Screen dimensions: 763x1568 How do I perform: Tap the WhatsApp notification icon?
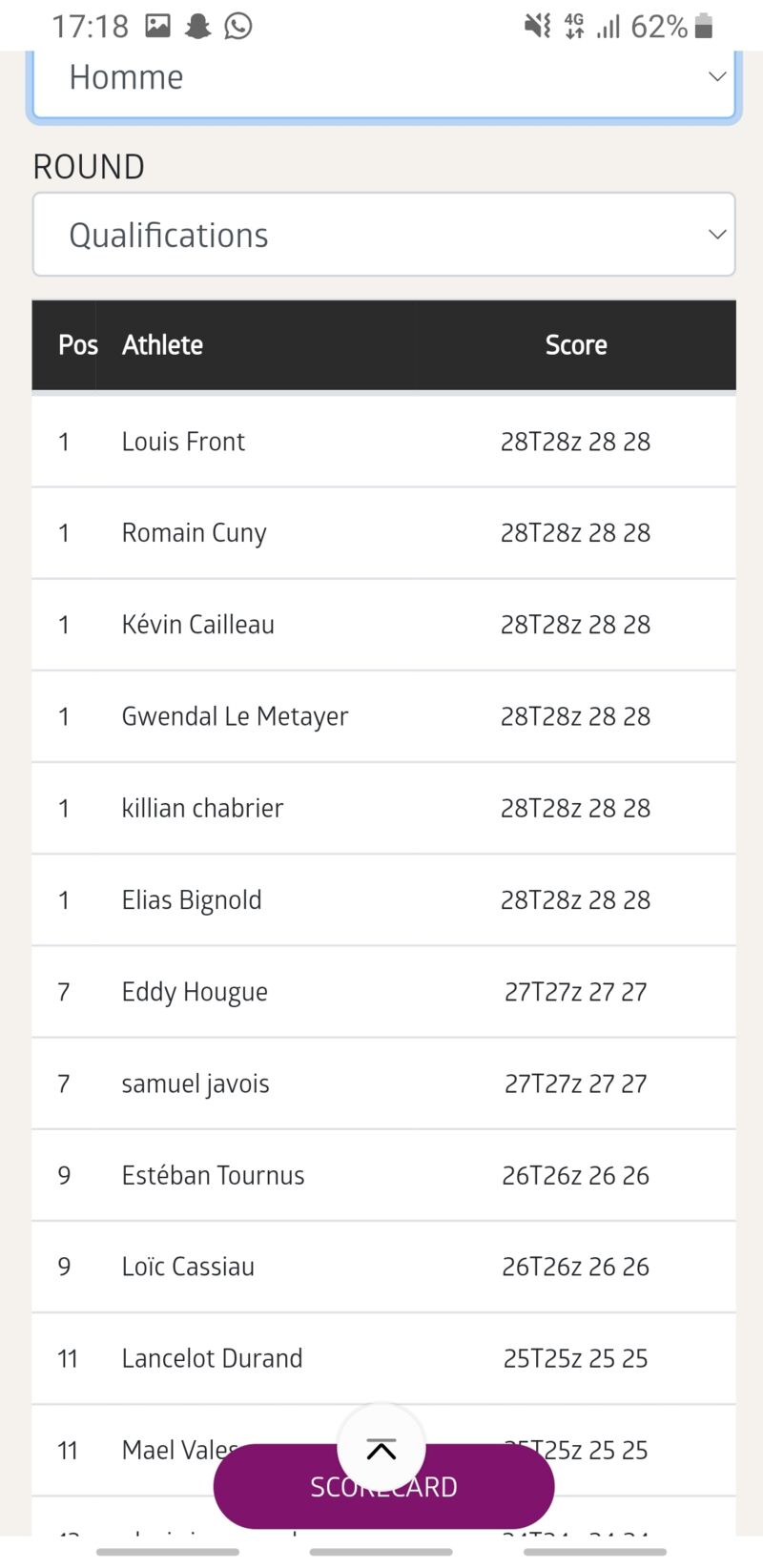[x=238, y=26]
